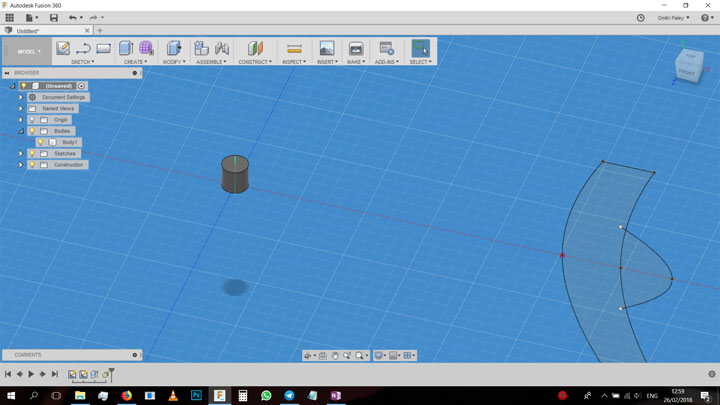Expand the Construction folder
The width and height of the screenshot is (720, 405).
point(21,164)
